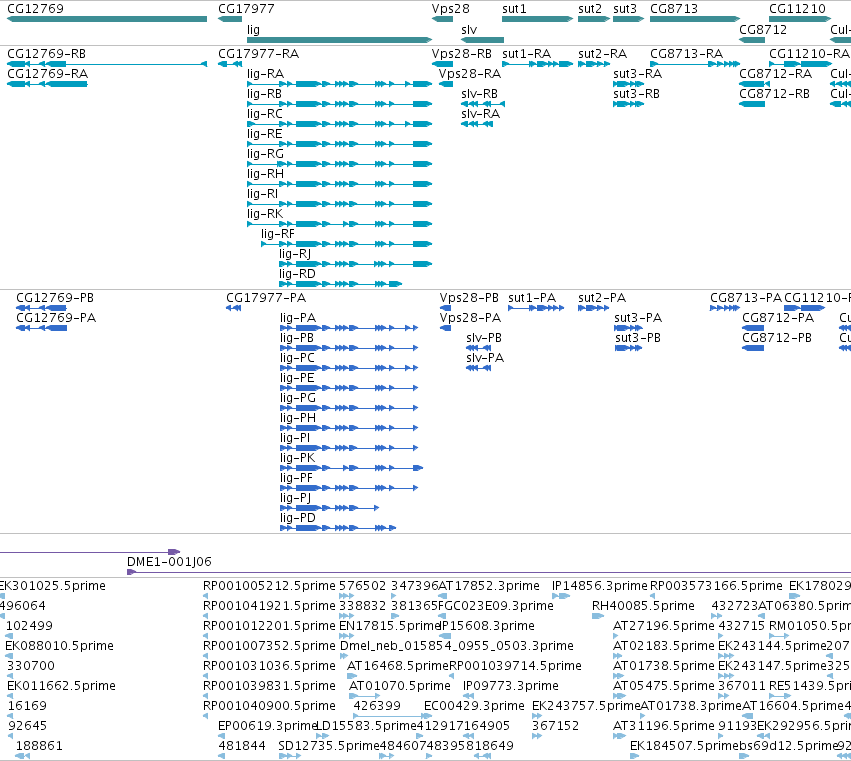The width and height of the screenshot is (851, 761).
Task: Select EST RP001005212.5prime label
Action: click(x=269, y=586)
